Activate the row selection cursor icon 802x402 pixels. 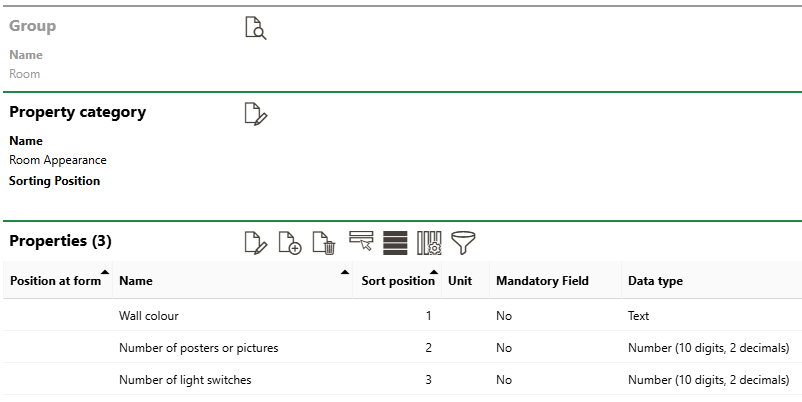click(x=361, y=241)
